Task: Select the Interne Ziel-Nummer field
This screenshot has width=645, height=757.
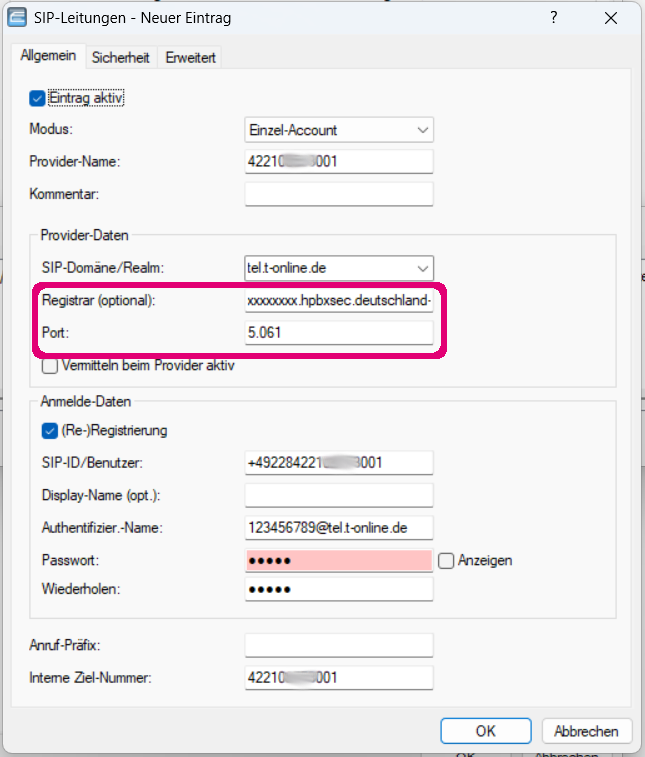Action: tap(339, 678)
